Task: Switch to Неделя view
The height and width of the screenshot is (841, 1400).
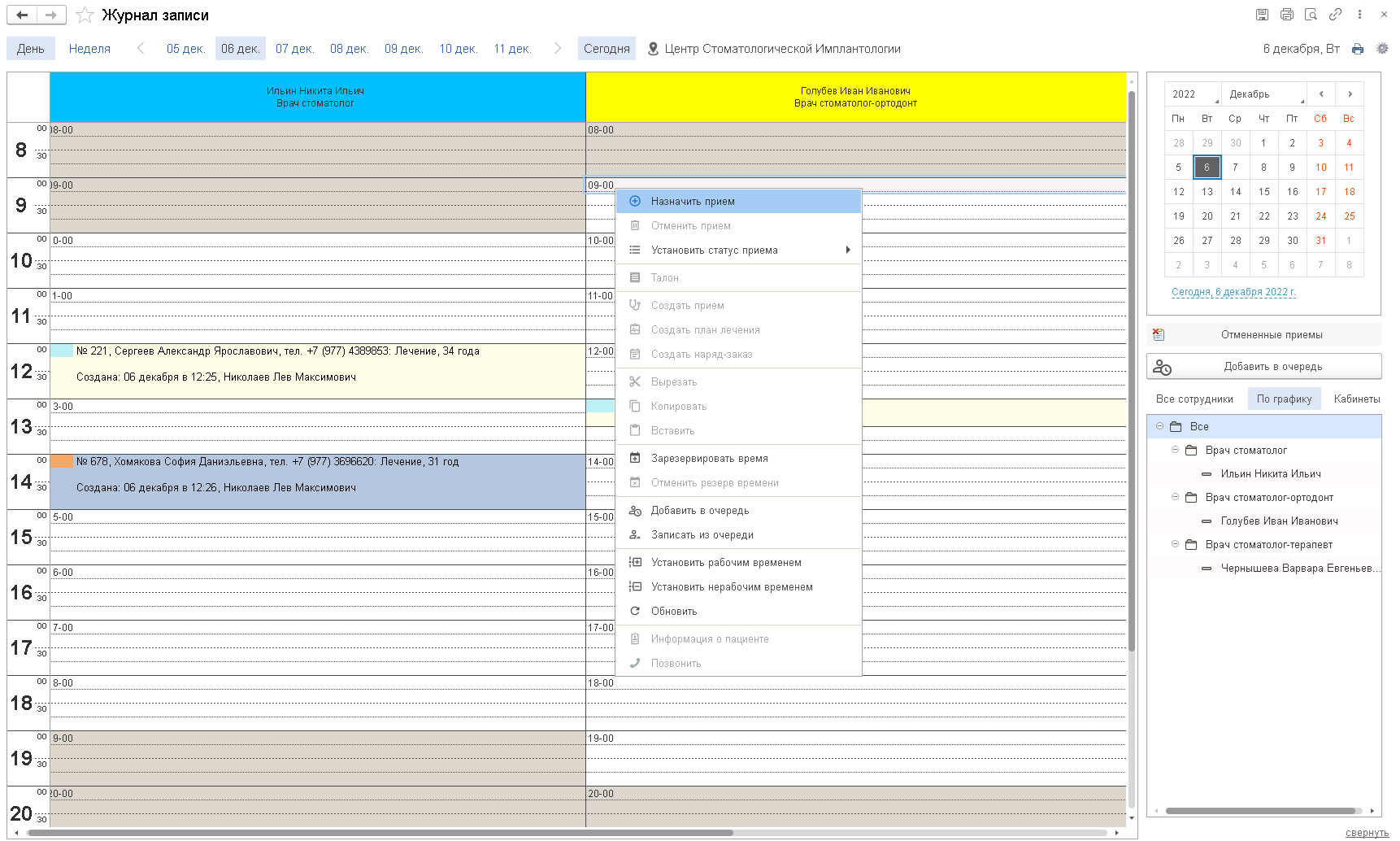Action: pos(89,49)
